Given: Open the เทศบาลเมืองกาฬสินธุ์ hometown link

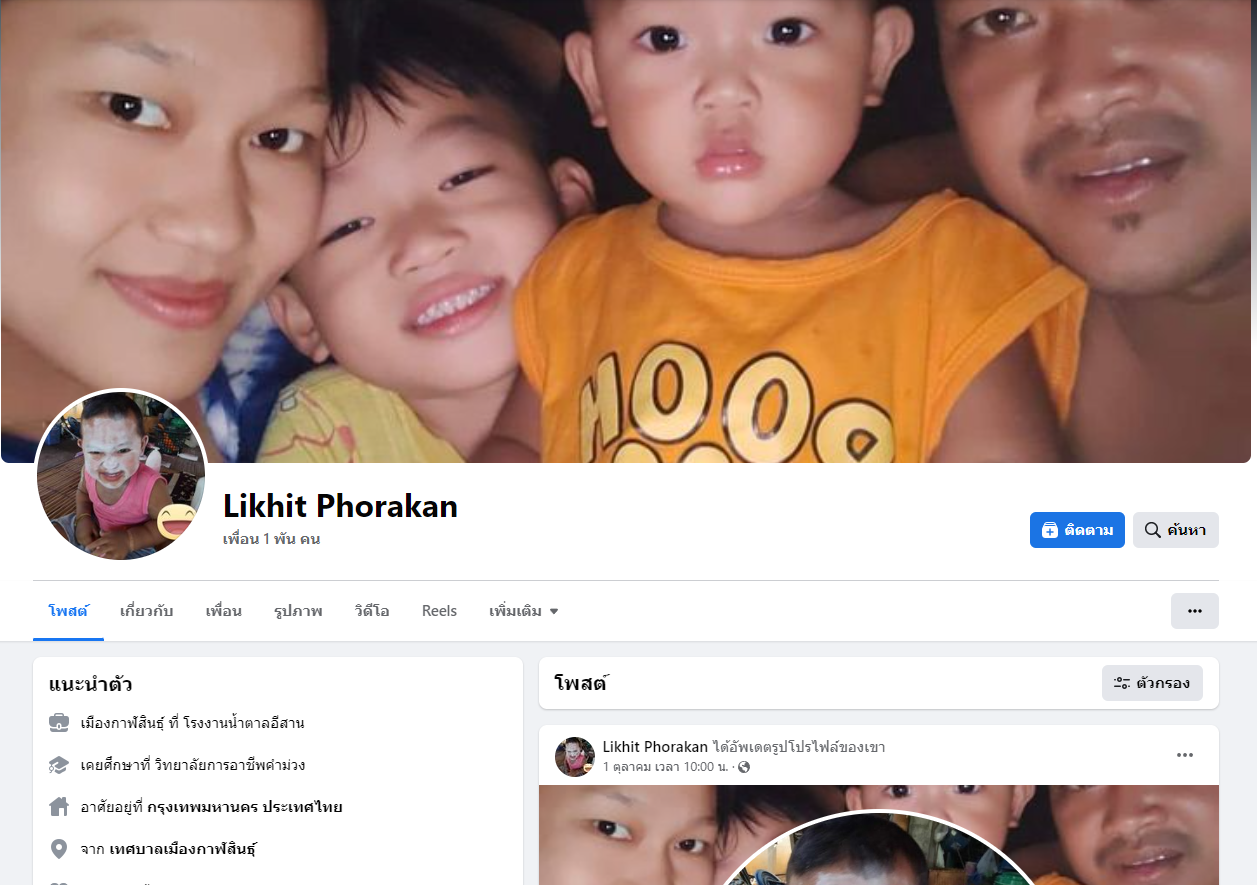Looking at the screenshot, I should pos(183,849).
